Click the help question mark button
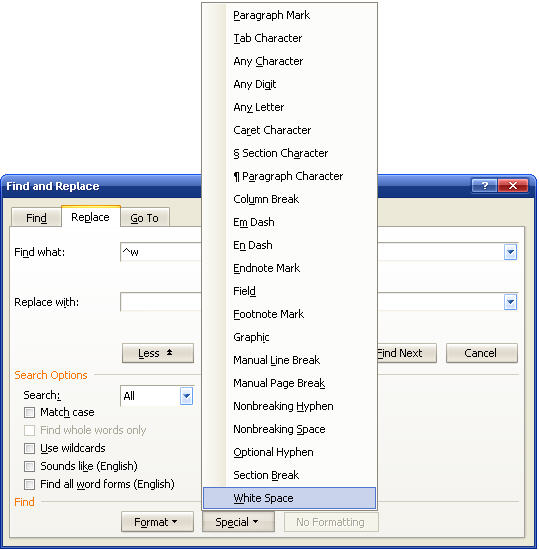The height and width of the screenshot is (550, 539). pos(484,185)
